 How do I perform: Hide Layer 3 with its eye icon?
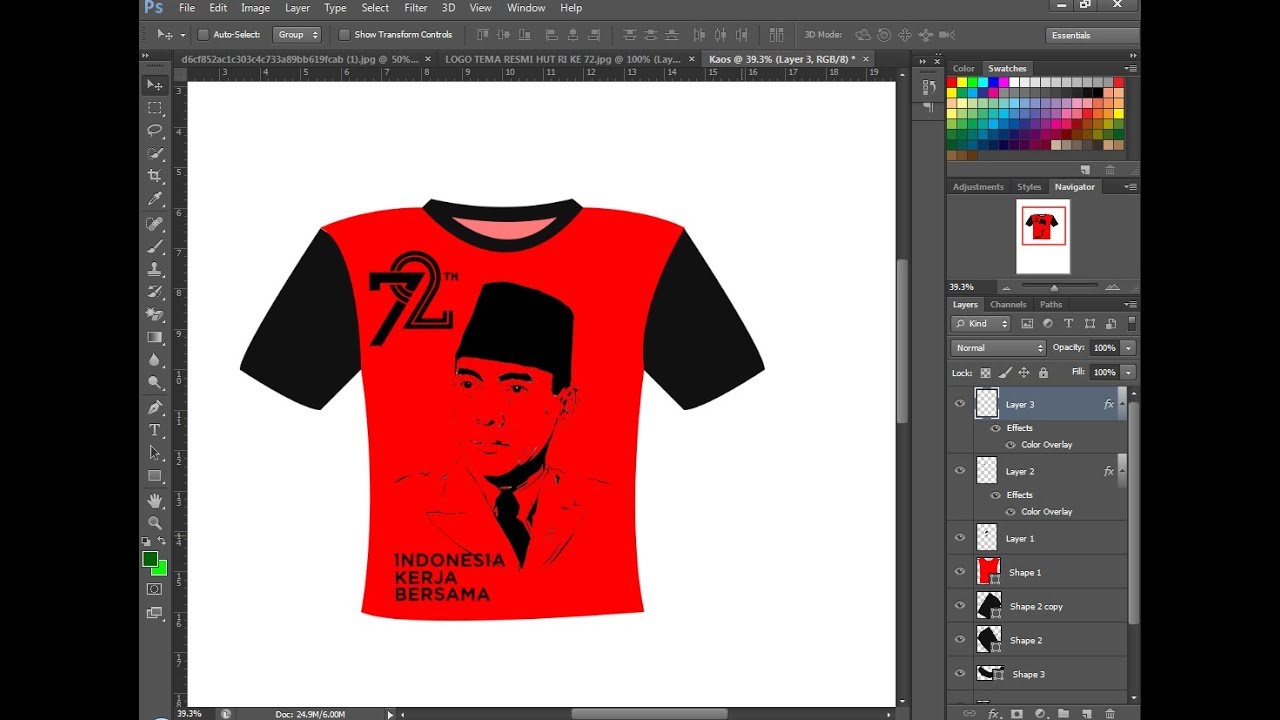(960, 404)
